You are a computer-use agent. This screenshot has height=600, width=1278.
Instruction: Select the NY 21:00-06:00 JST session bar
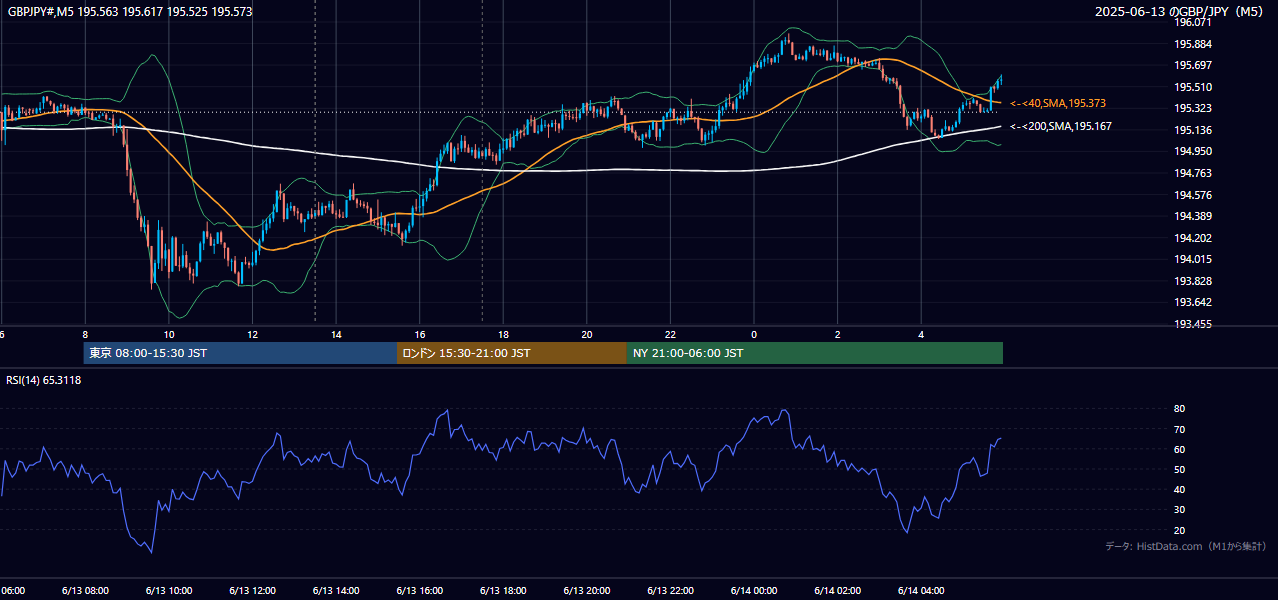pyautogui.click(x=815, y=353)
